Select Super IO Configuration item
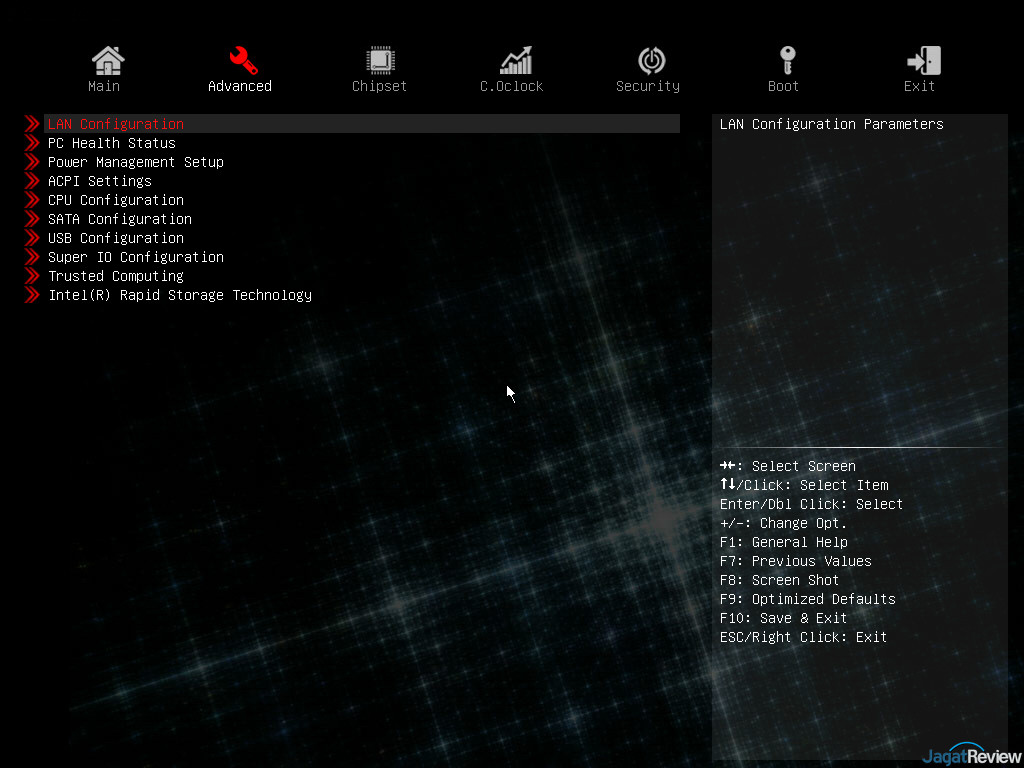 pos(135,257)
